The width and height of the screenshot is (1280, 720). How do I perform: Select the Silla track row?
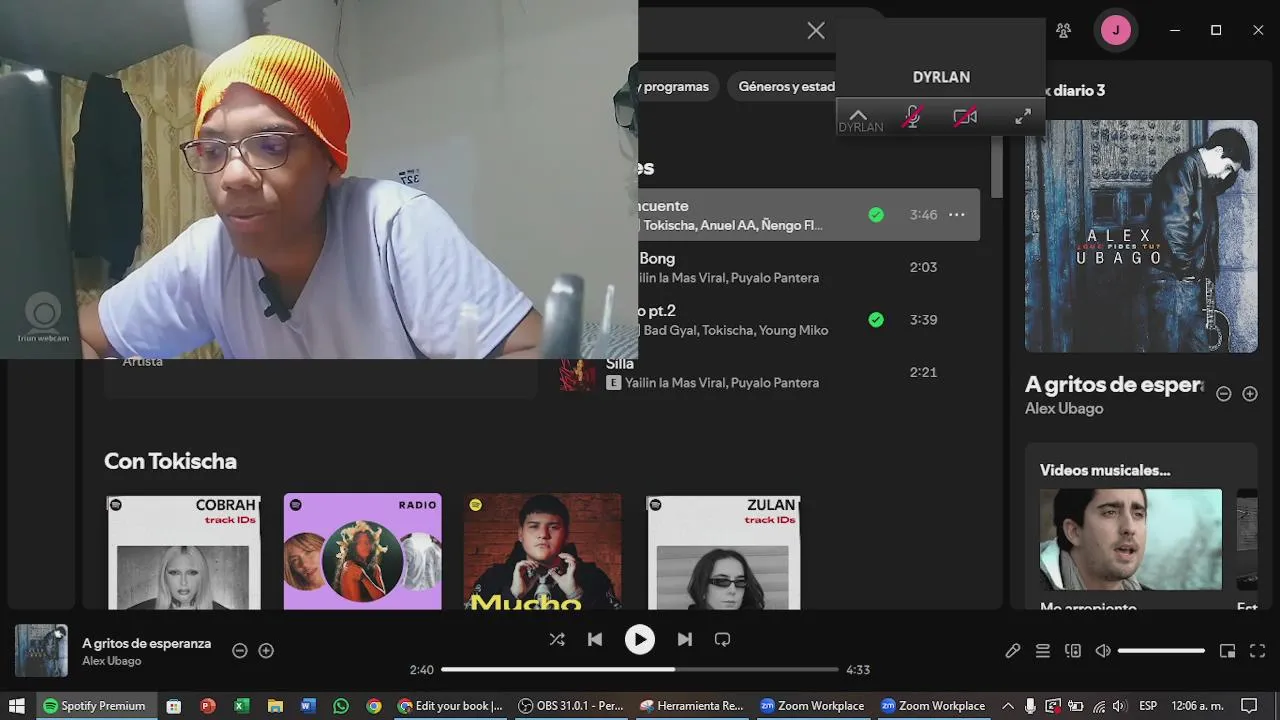[767, 372]
